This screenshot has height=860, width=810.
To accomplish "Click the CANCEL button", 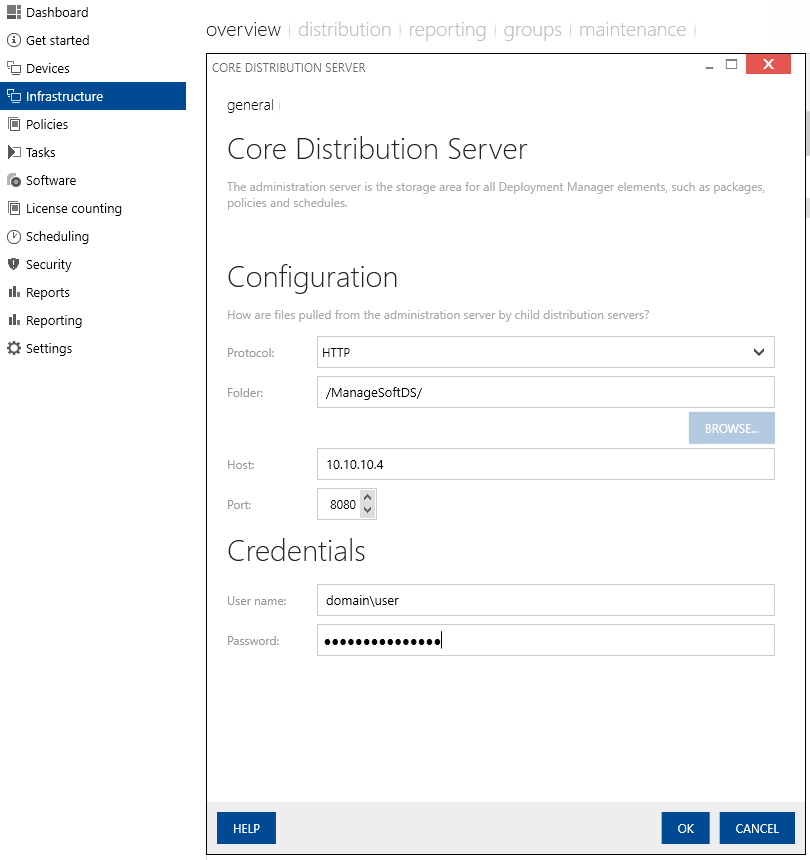I will 757,828.
